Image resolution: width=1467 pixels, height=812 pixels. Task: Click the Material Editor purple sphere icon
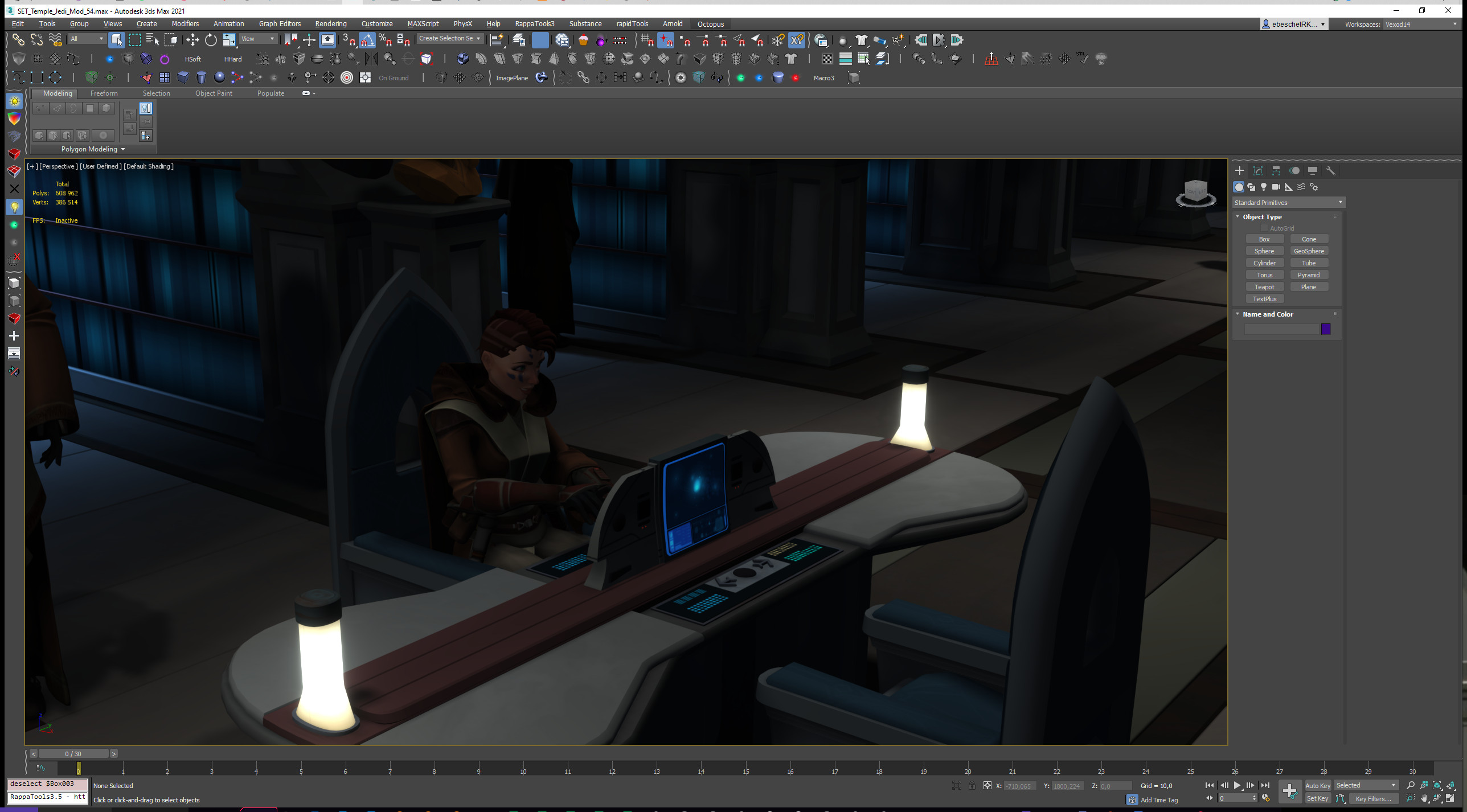point(601,40)
